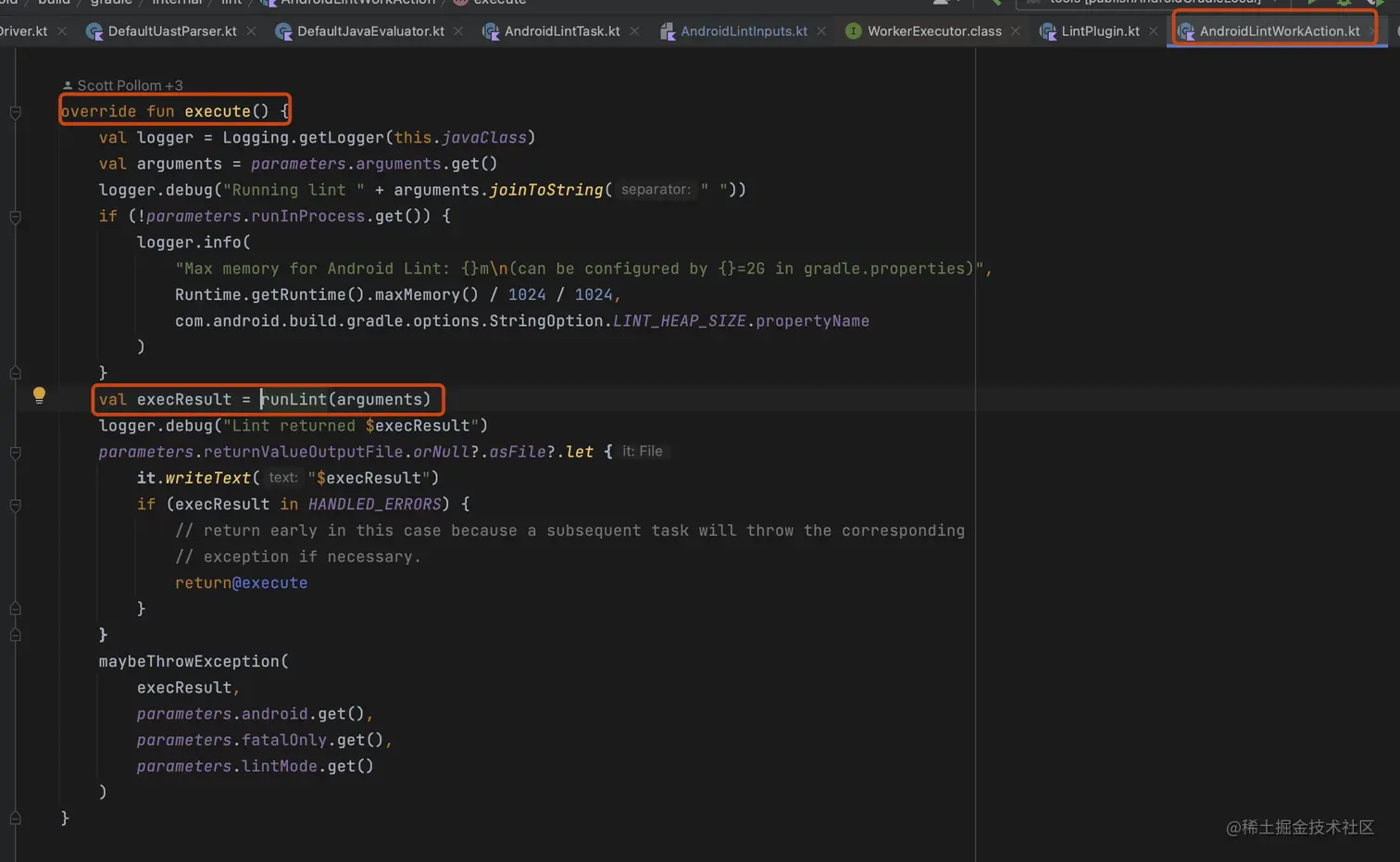
Task: Place the caret on runLint call
Action: point(294,400)
